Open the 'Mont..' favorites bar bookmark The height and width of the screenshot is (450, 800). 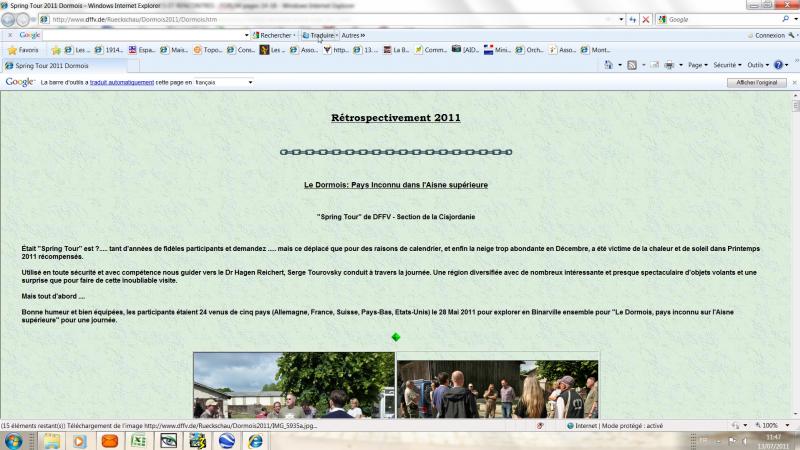[595, 50]
